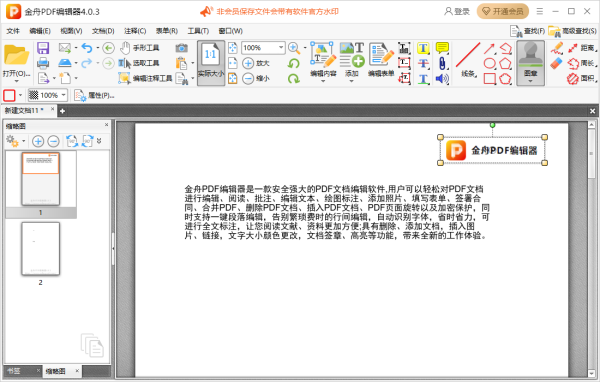The height and width of the screenshot is (382, 600).
Task: Rotate the page counterclockwise with the upper green arrow
Action: tap(293, 63)
